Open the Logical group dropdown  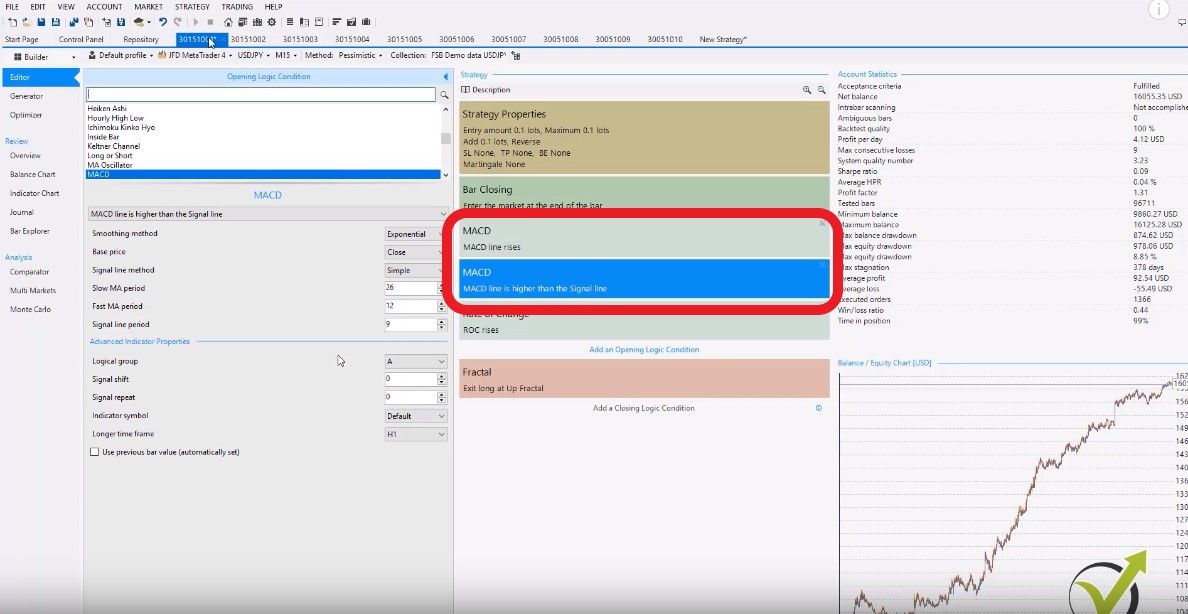416,361
